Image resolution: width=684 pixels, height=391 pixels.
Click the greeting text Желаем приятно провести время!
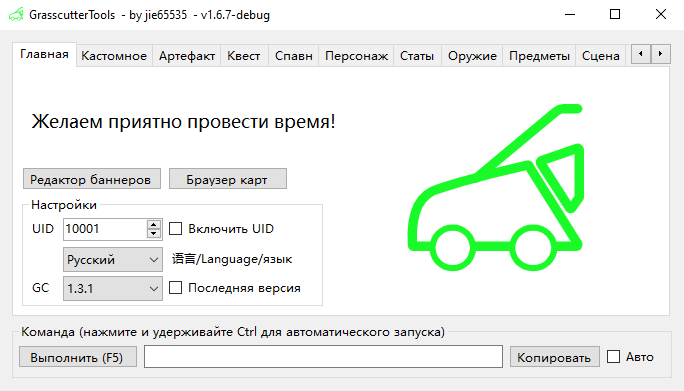click(x=184, y=121)
